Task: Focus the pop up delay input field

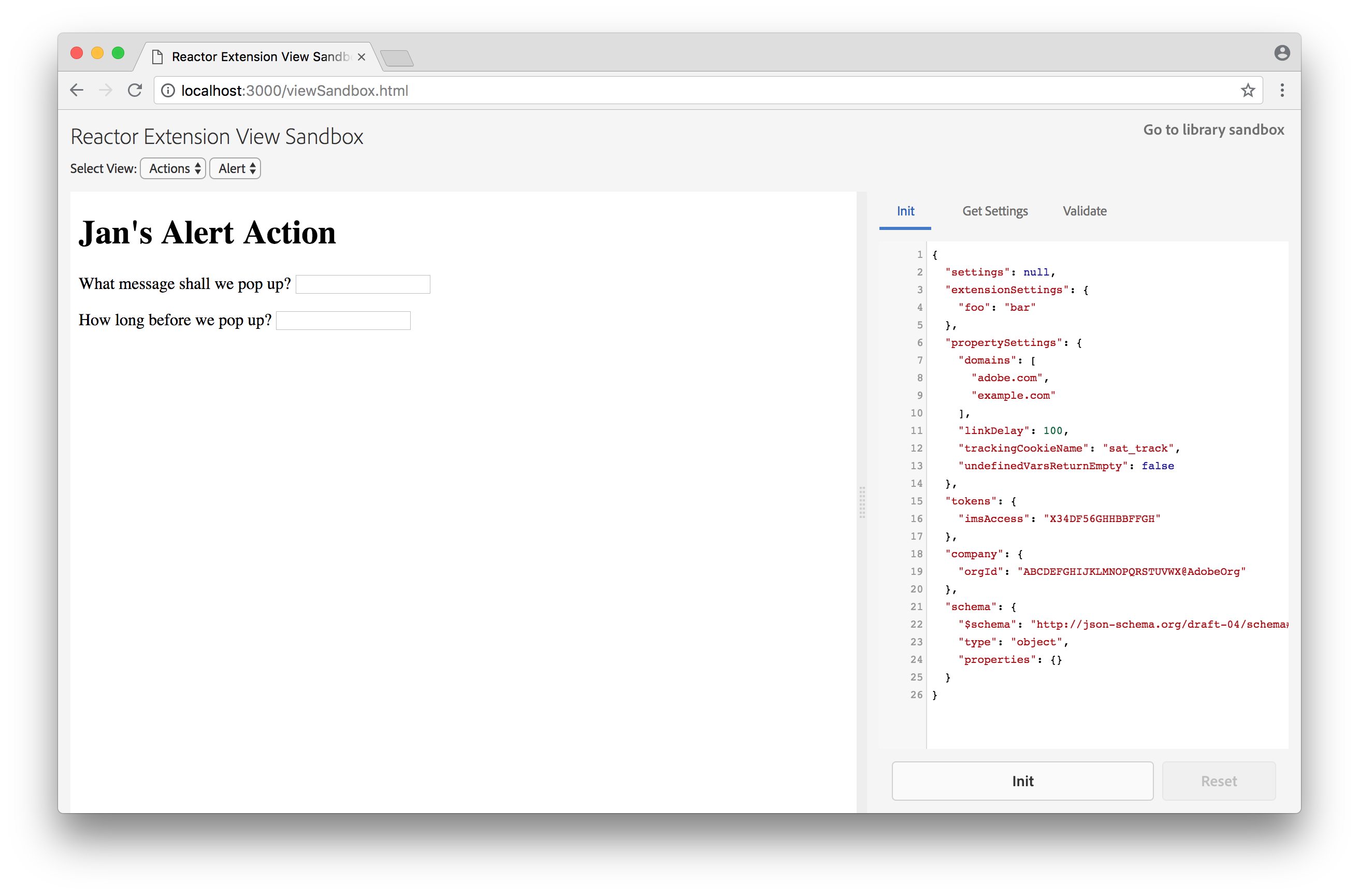Action: pyautogui.click(x=343, y=321)
